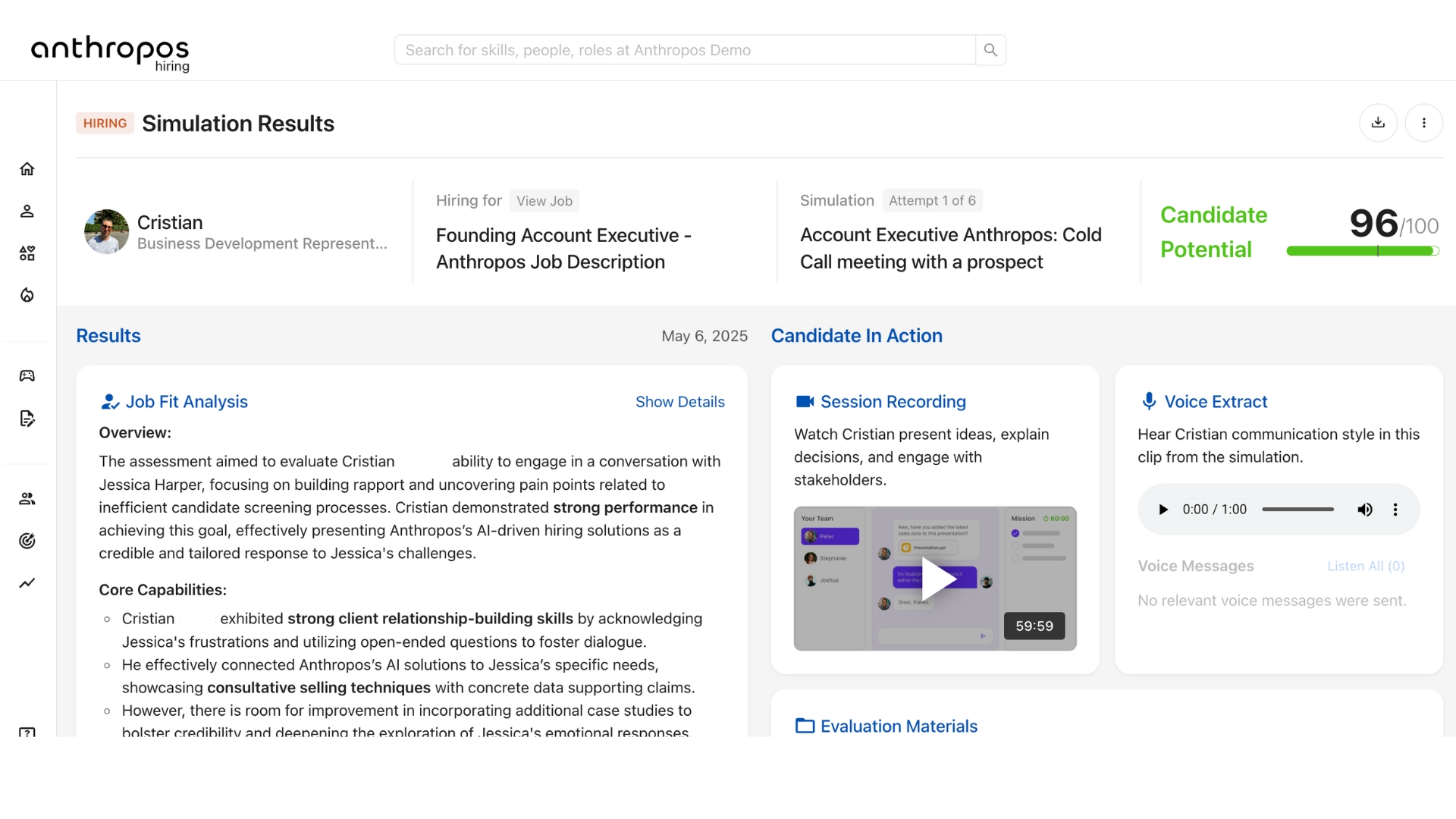Click the Anthropos hiring logo

110,53
